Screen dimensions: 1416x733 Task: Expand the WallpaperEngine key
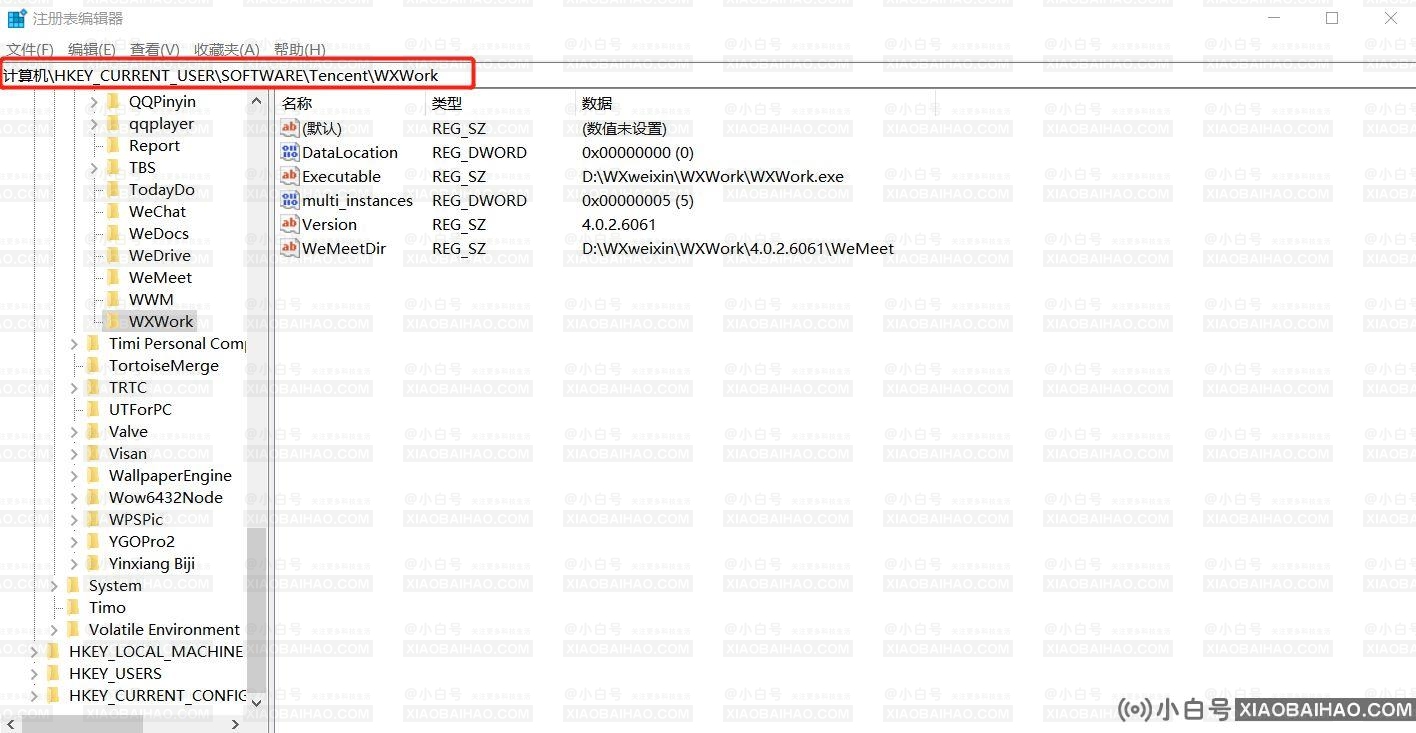tap(75, 475)
